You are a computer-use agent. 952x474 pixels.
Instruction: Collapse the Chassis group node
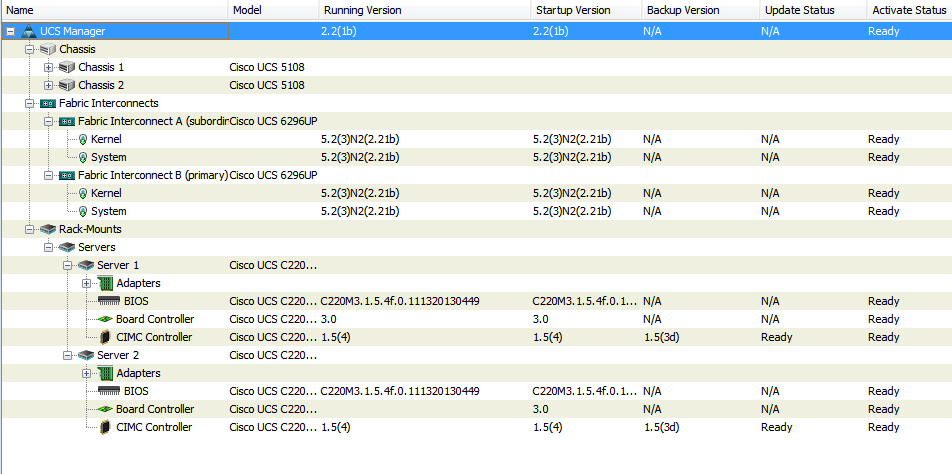(x=29, y=50)
